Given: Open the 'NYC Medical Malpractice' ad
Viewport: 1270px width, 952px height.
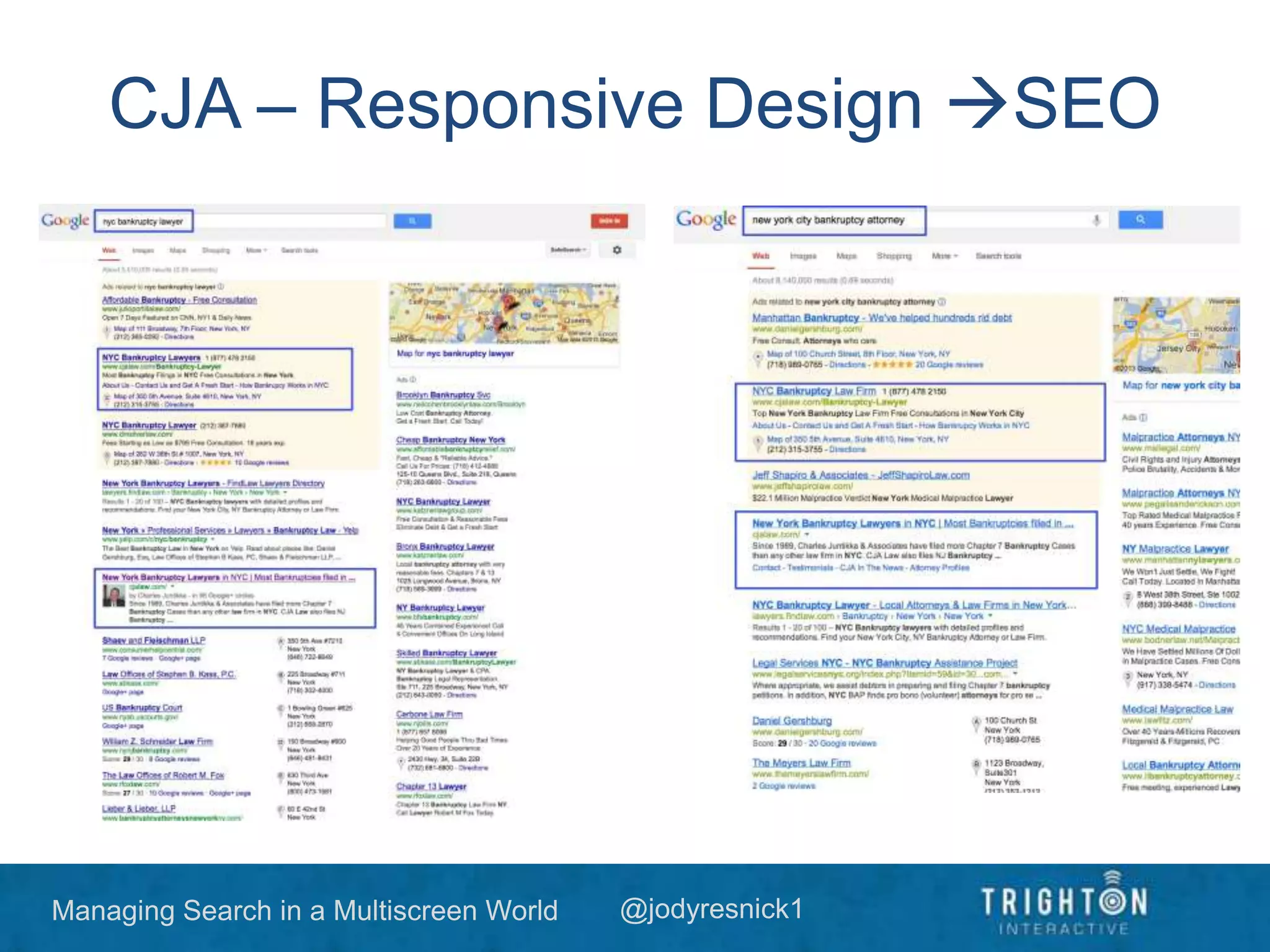Looking at the screenshot, I should pyautogui.click(x=1178, y=628).
